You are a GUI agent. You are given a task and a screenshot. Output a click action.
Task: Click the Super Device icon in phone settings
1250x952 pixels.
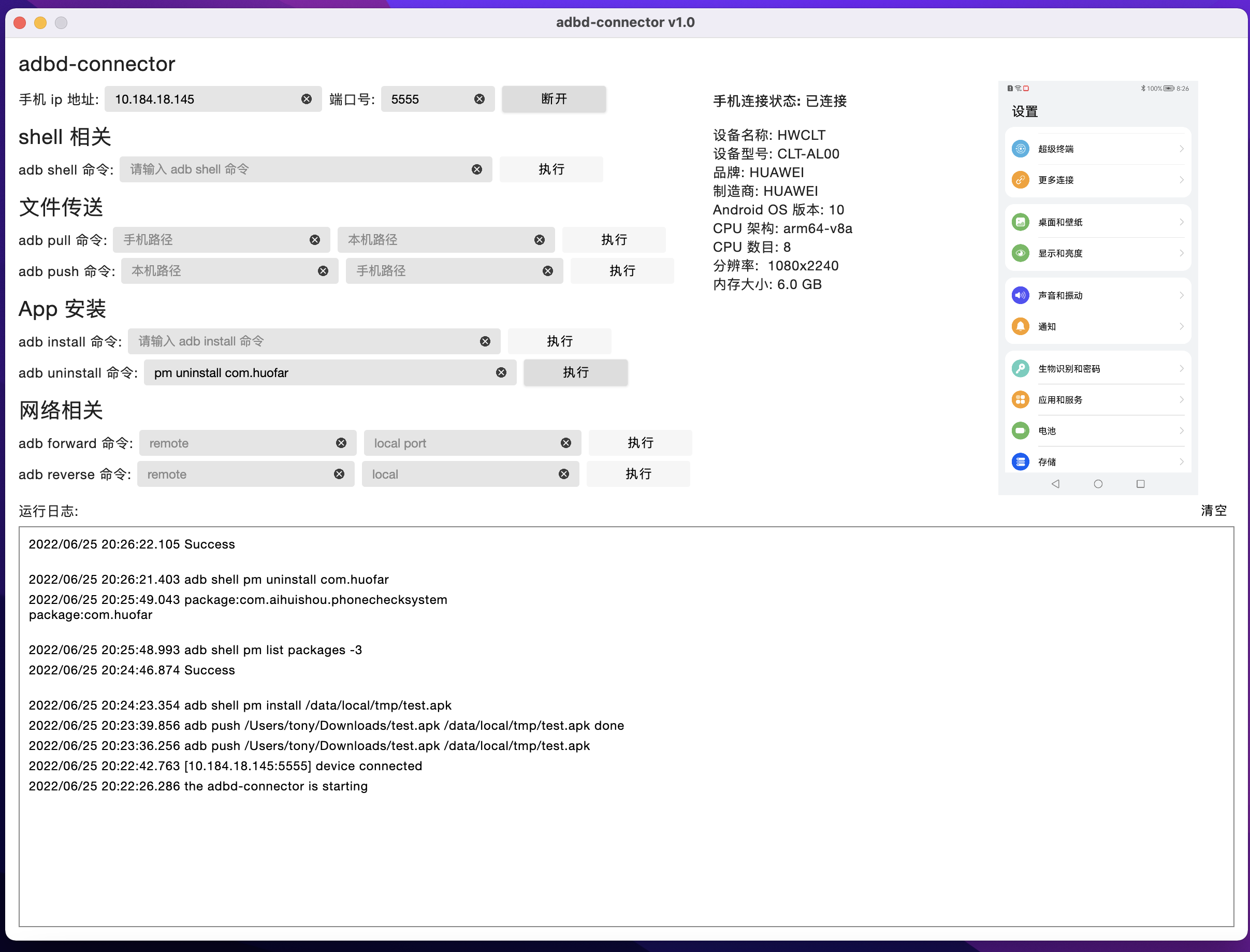coord(1020,149)
